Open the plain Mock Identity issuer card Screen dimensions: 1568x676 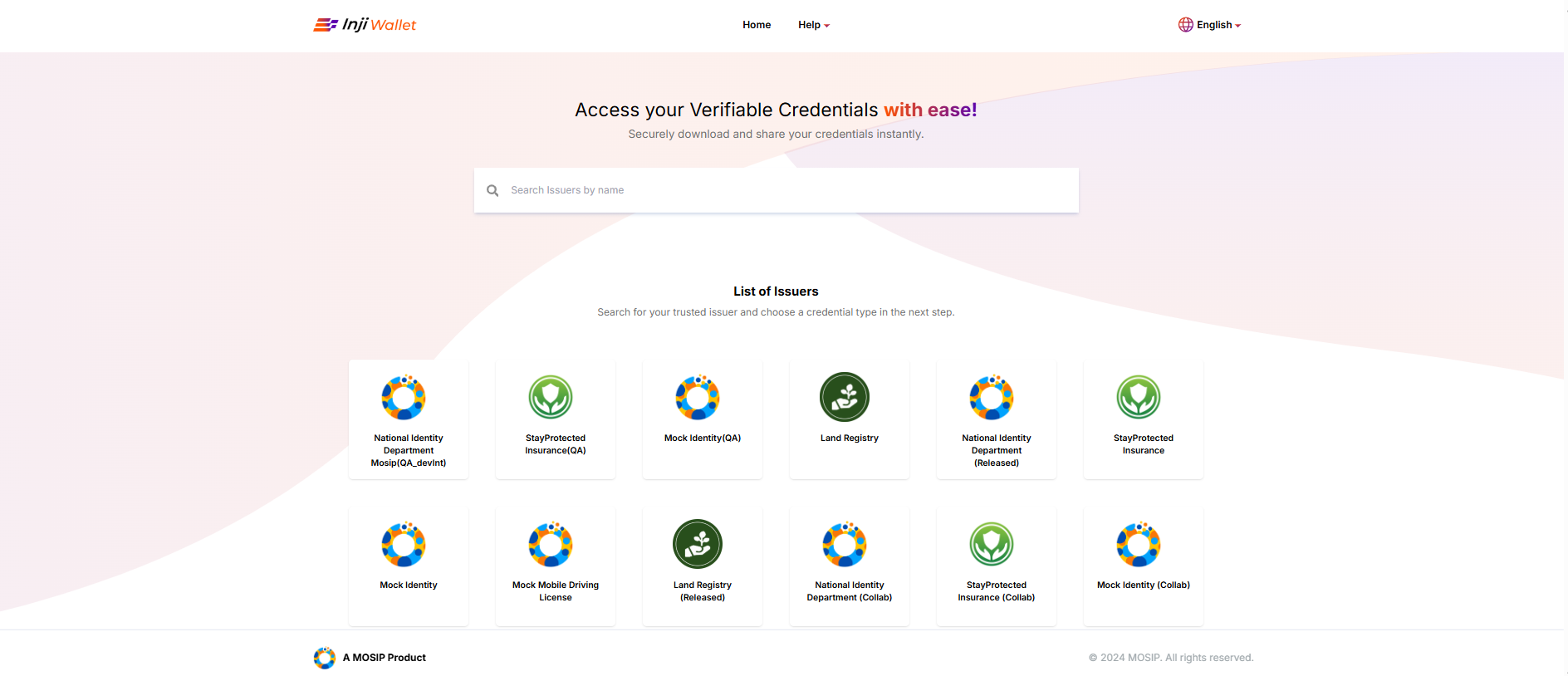408,567
